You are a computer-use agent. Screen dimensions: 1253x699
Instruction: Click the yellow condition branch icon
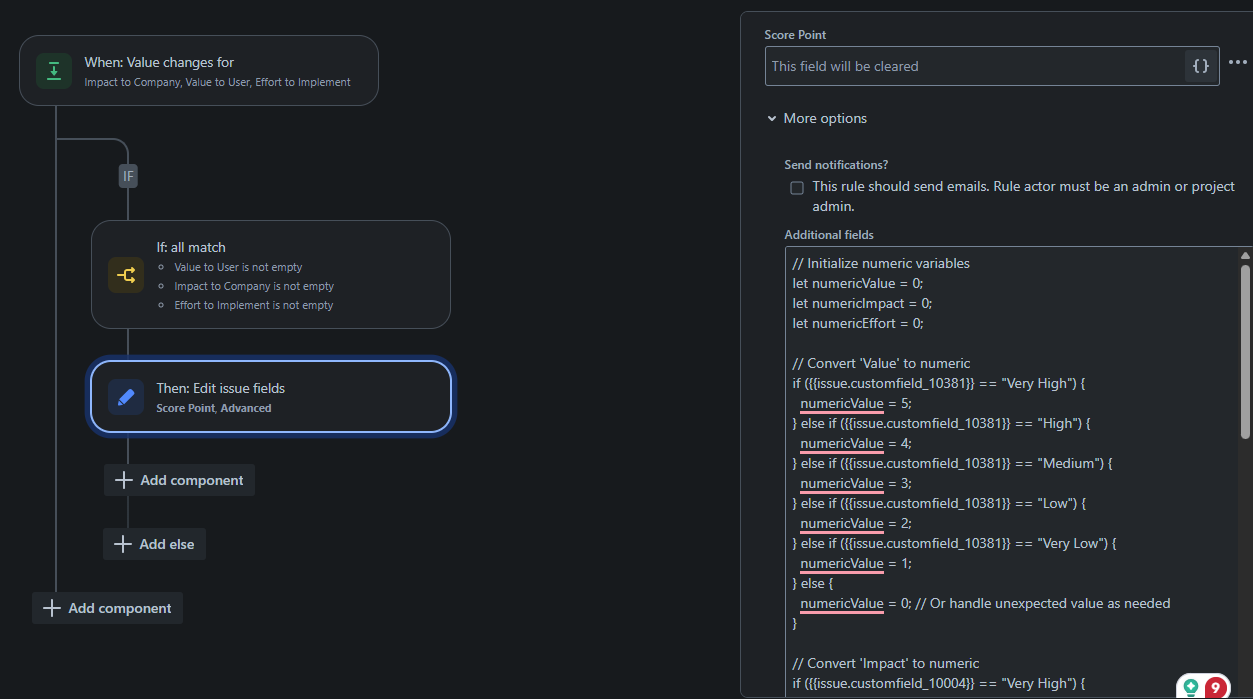[126, 275]
